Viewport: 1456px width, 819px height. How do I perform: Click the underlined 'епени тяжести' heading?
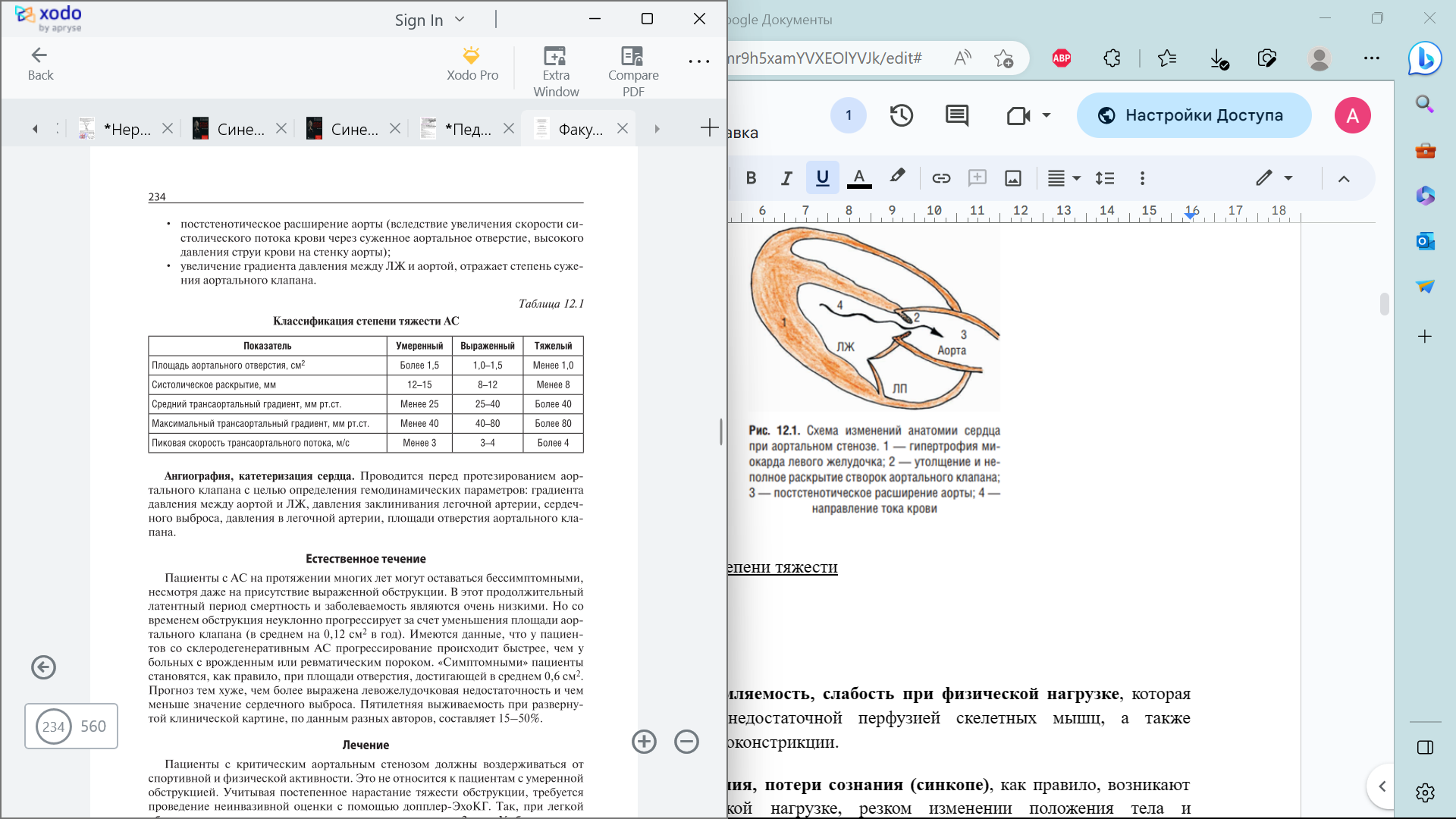click(x=782, y=567)
